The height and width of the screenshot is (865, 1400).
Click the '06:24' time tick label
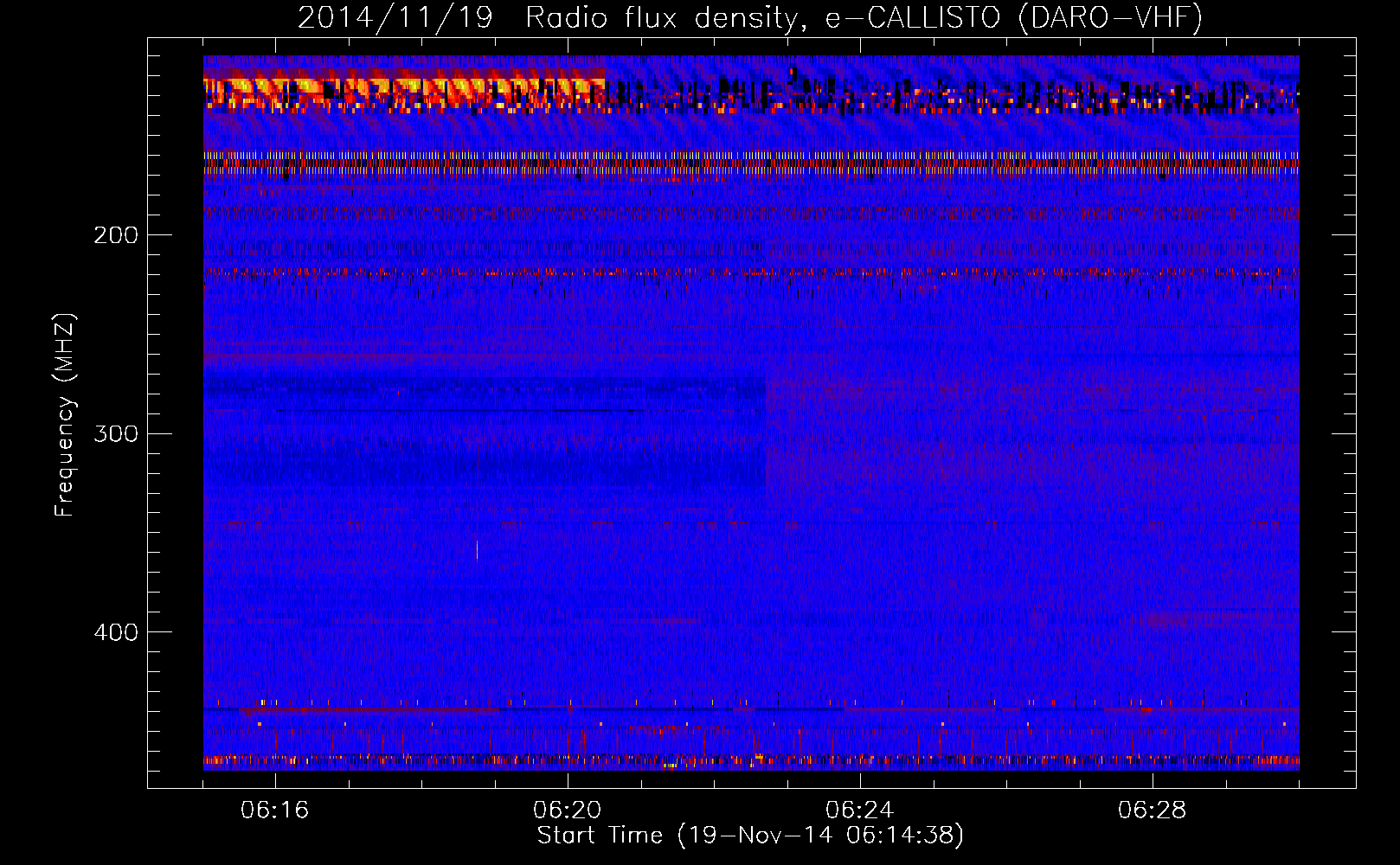(x=860, y=811)
